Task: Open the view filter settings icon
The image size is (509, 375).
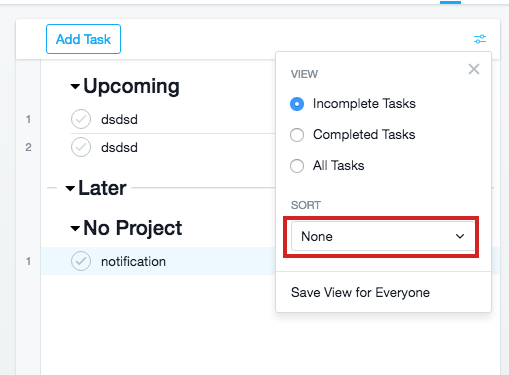Action: point(480,39)
